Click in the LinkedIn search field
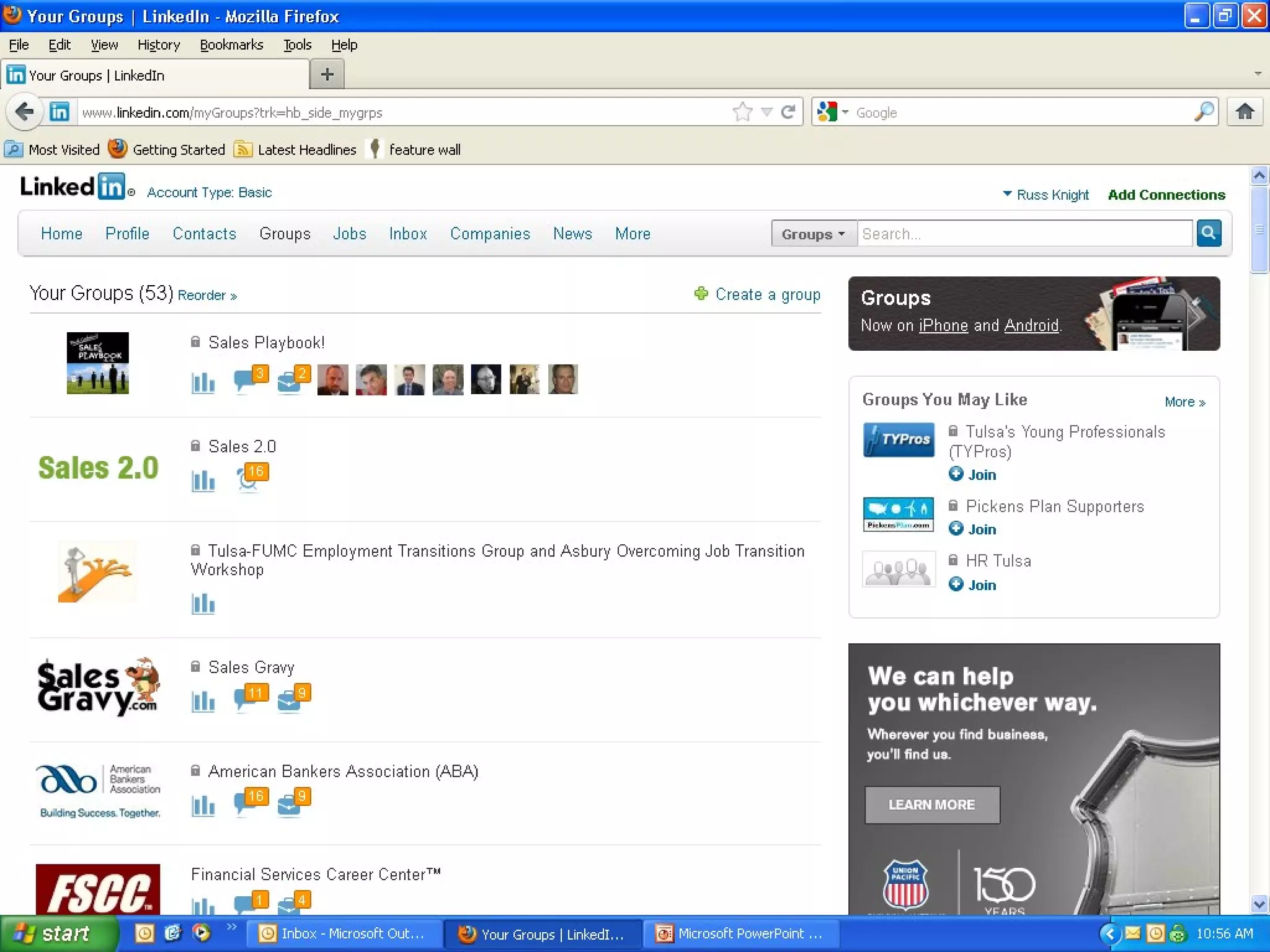 (1024, 234)
